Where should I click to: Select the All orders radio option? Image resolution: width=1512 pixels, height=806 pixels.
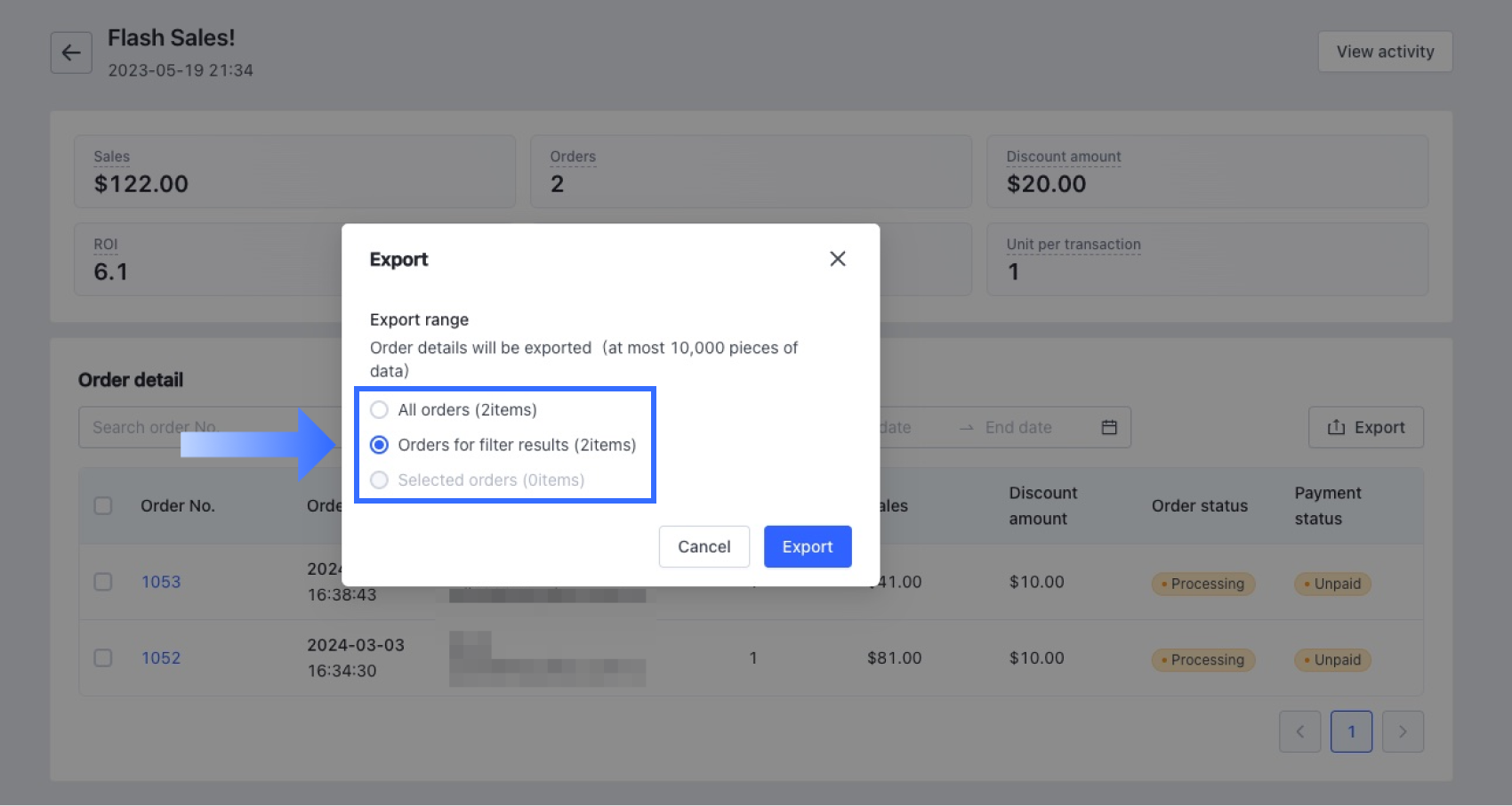[380, 410]
